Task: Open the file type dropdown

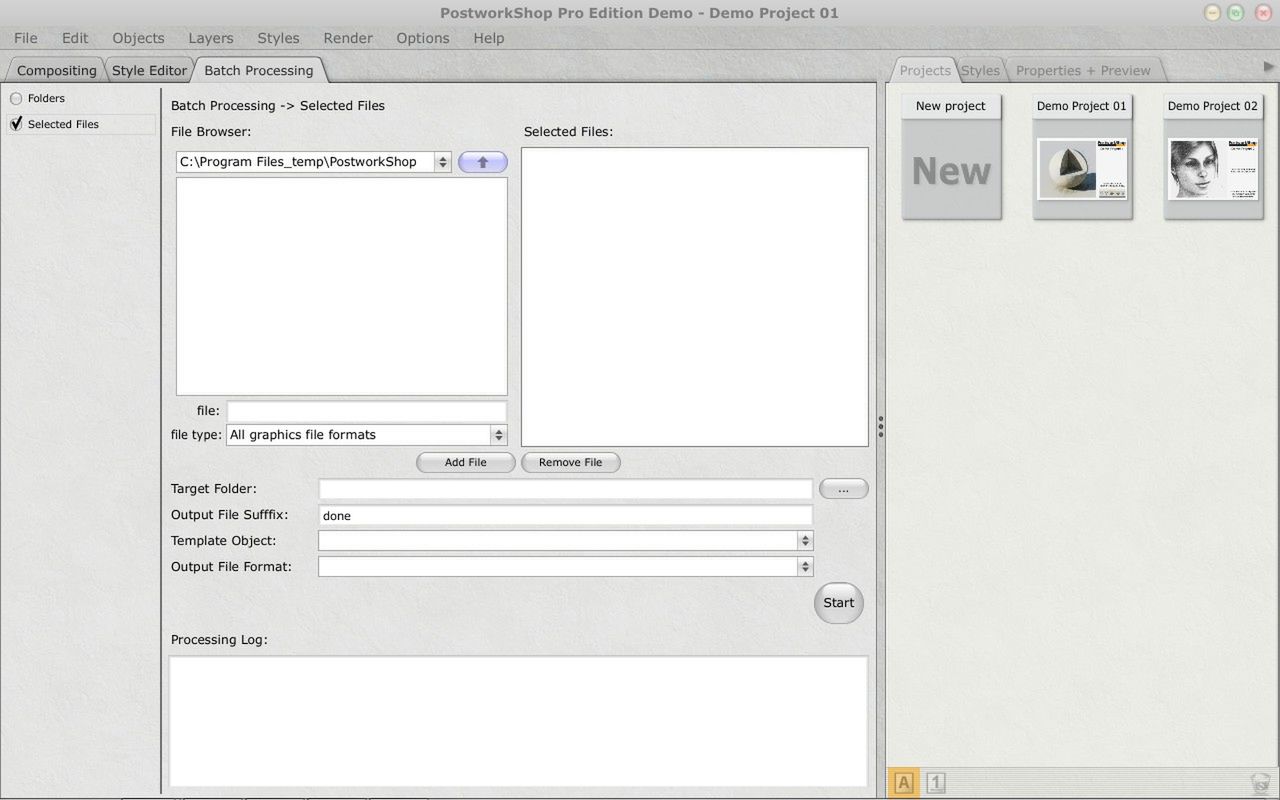Action: (498, 435)
